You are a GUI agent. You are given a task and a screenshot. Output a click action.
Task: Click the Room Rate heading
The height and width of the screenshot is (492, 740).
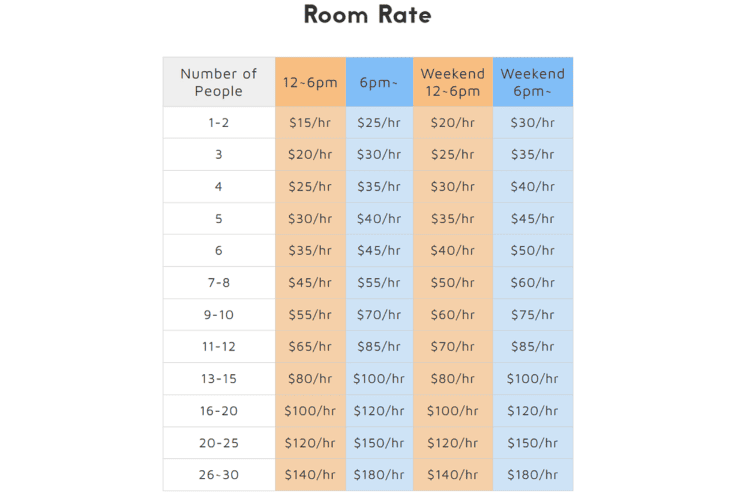point(367,15)
